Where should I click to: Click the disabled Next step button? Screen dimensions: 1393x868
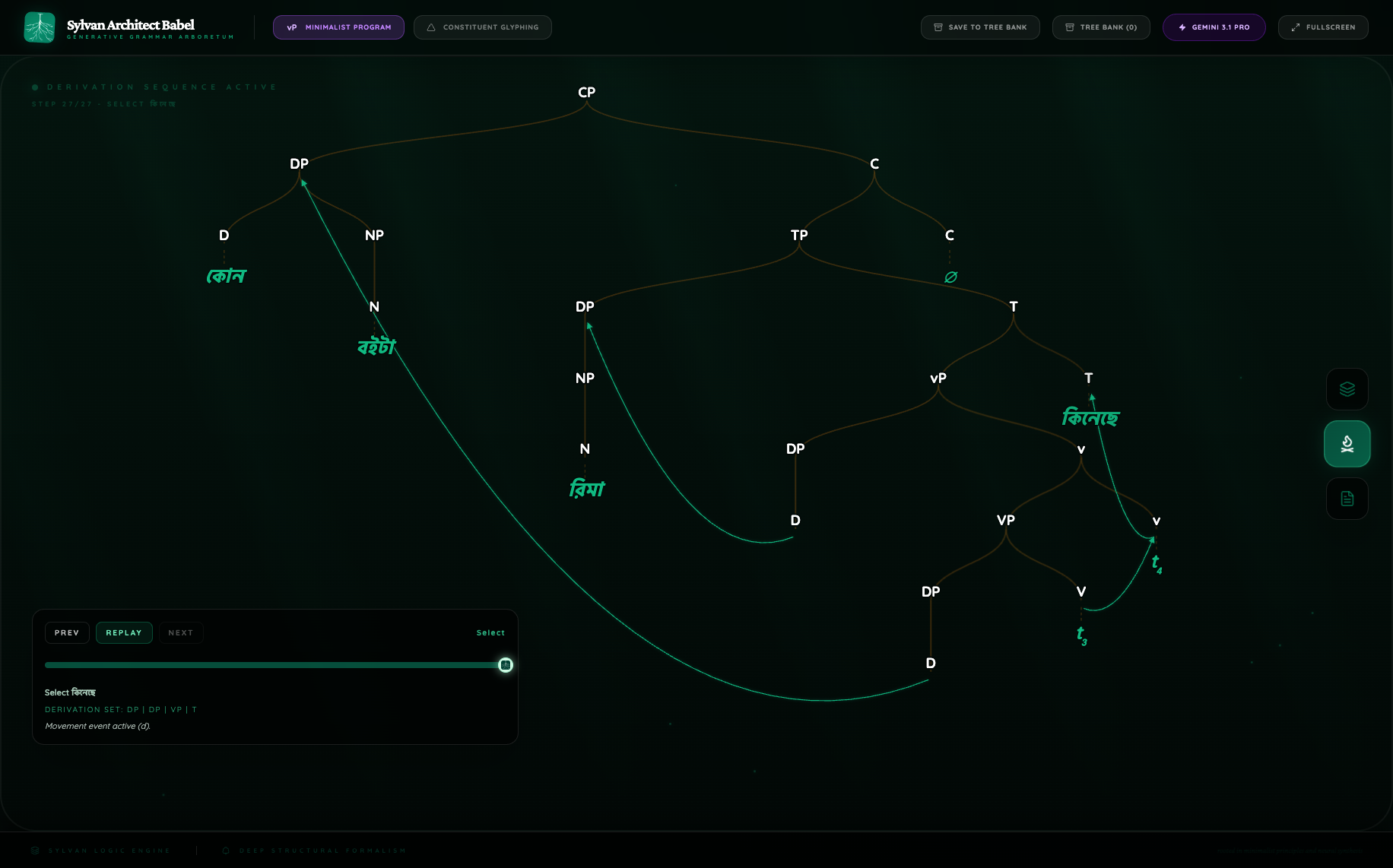180,632
